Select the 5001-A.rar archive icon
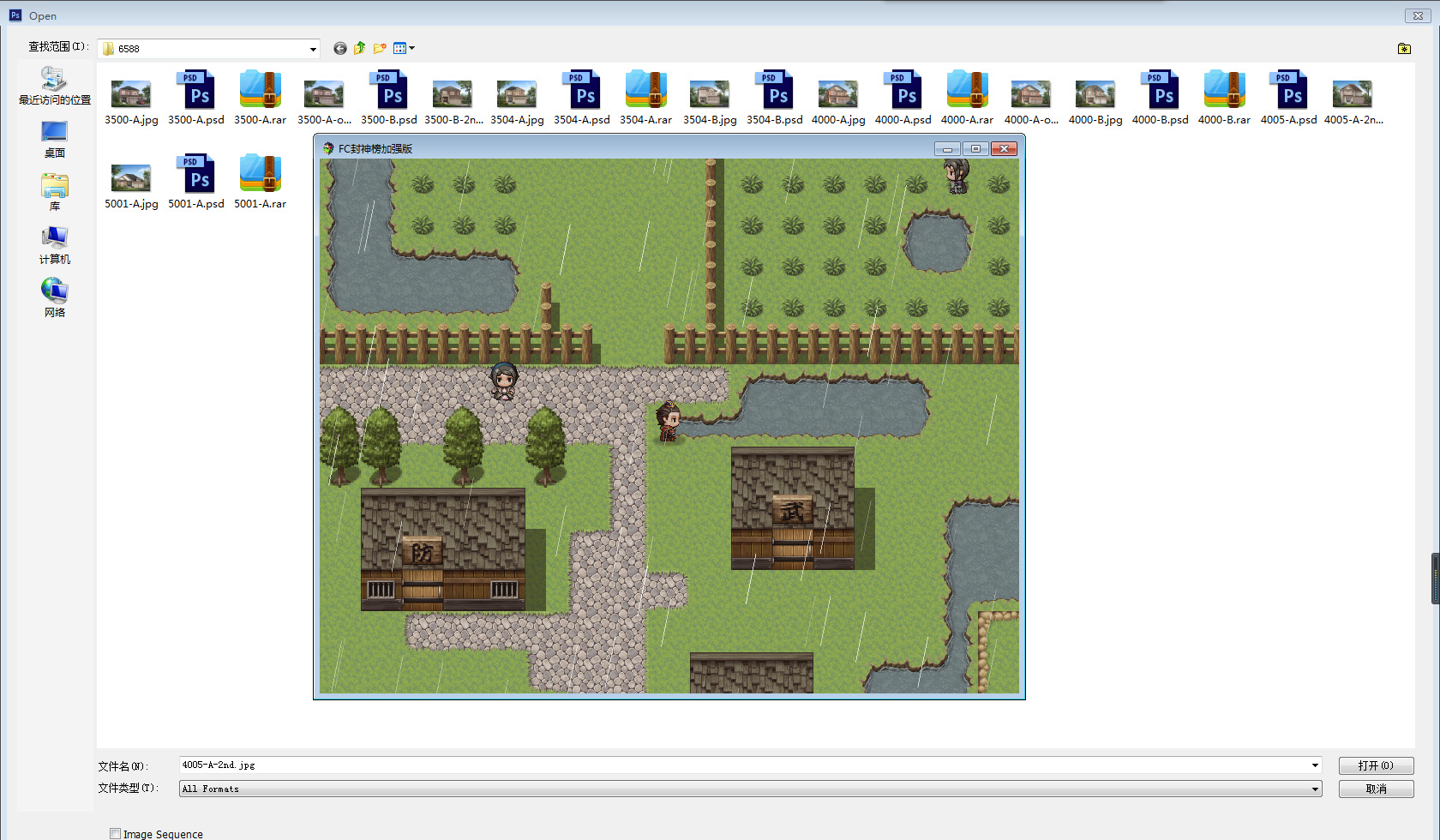Viewport: 1440px width, 840px height. [x=260, y=174]
